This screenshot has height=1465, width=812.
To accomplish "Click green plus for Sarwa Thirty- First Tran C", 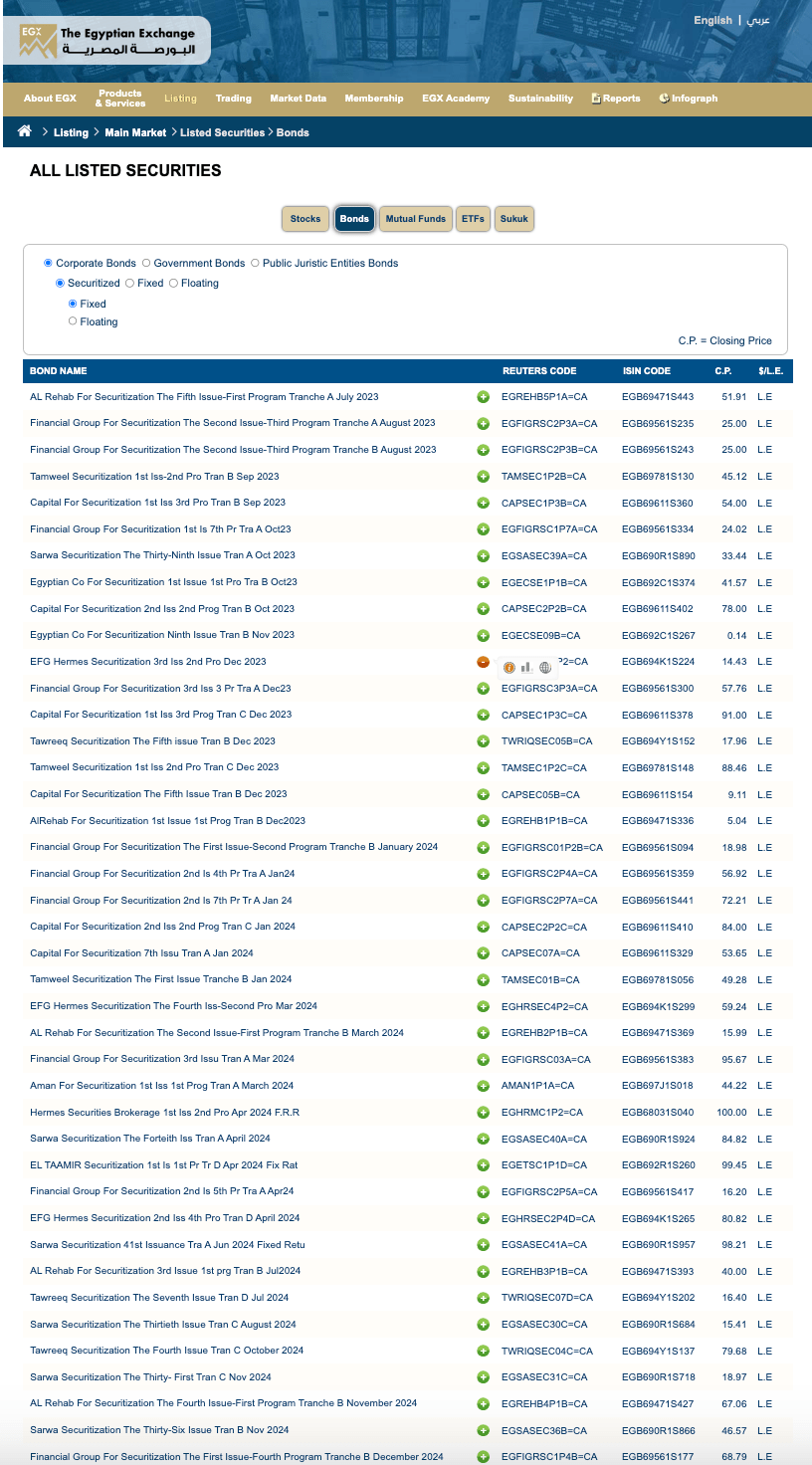I will pos(483,1377).
